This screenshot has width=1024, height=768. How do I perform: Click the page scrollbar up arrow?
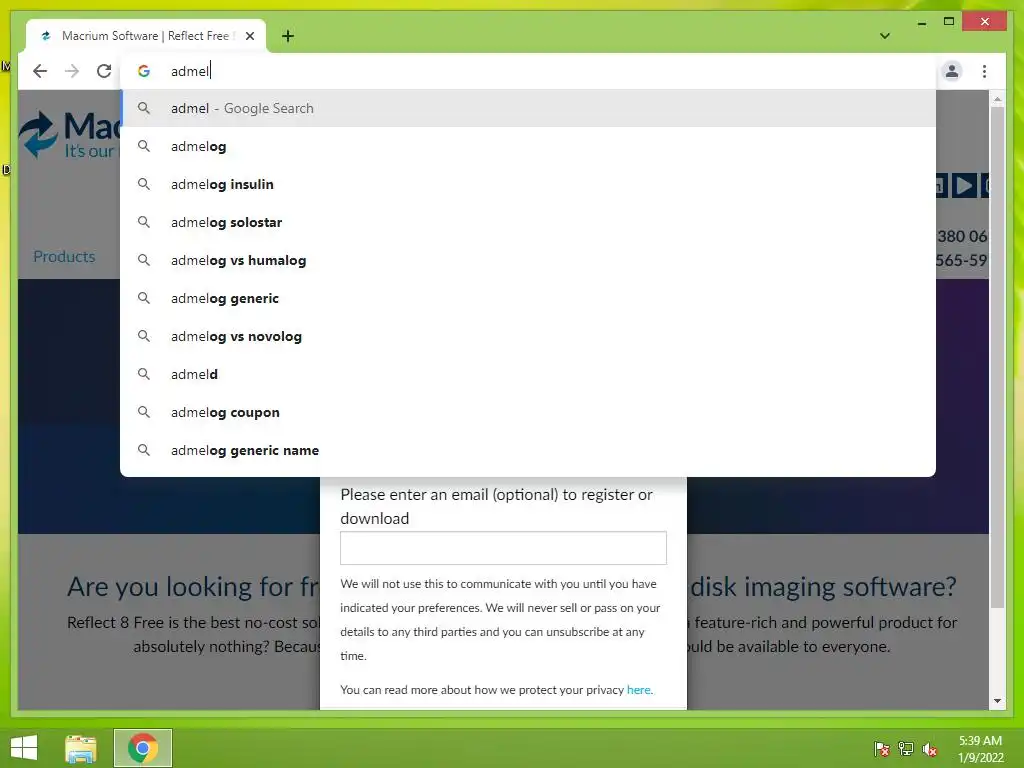(997, 99)
